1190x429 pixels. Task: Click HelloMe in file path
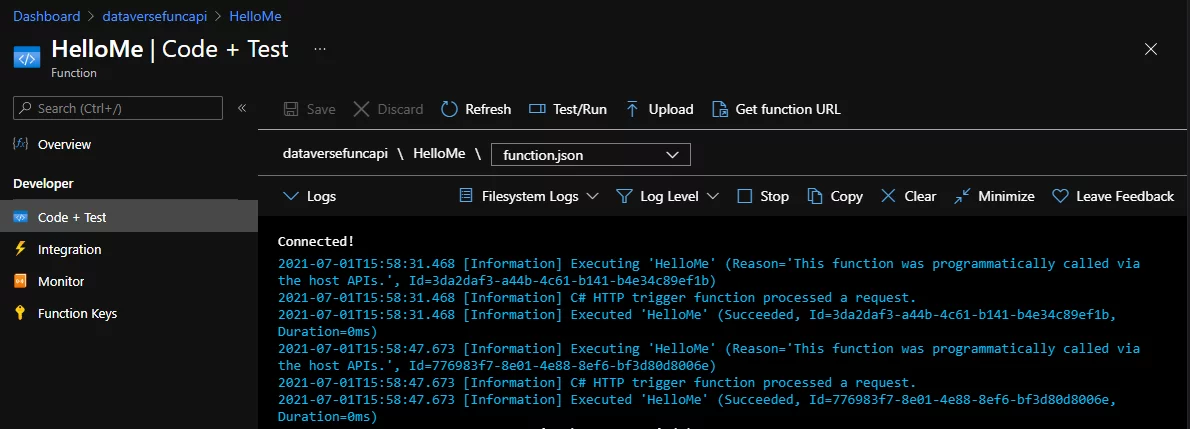point(439,153)
